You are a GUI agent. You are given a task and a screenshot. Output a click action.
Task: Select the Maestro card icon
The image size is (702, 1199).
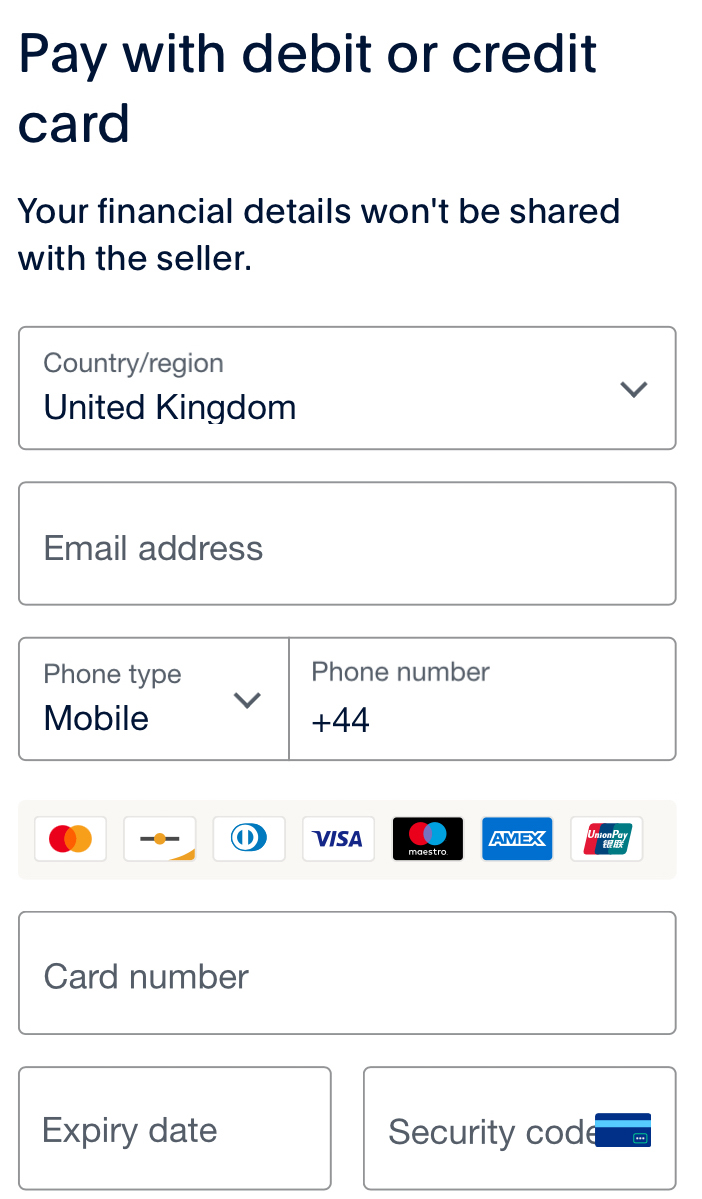click(427, 839)
